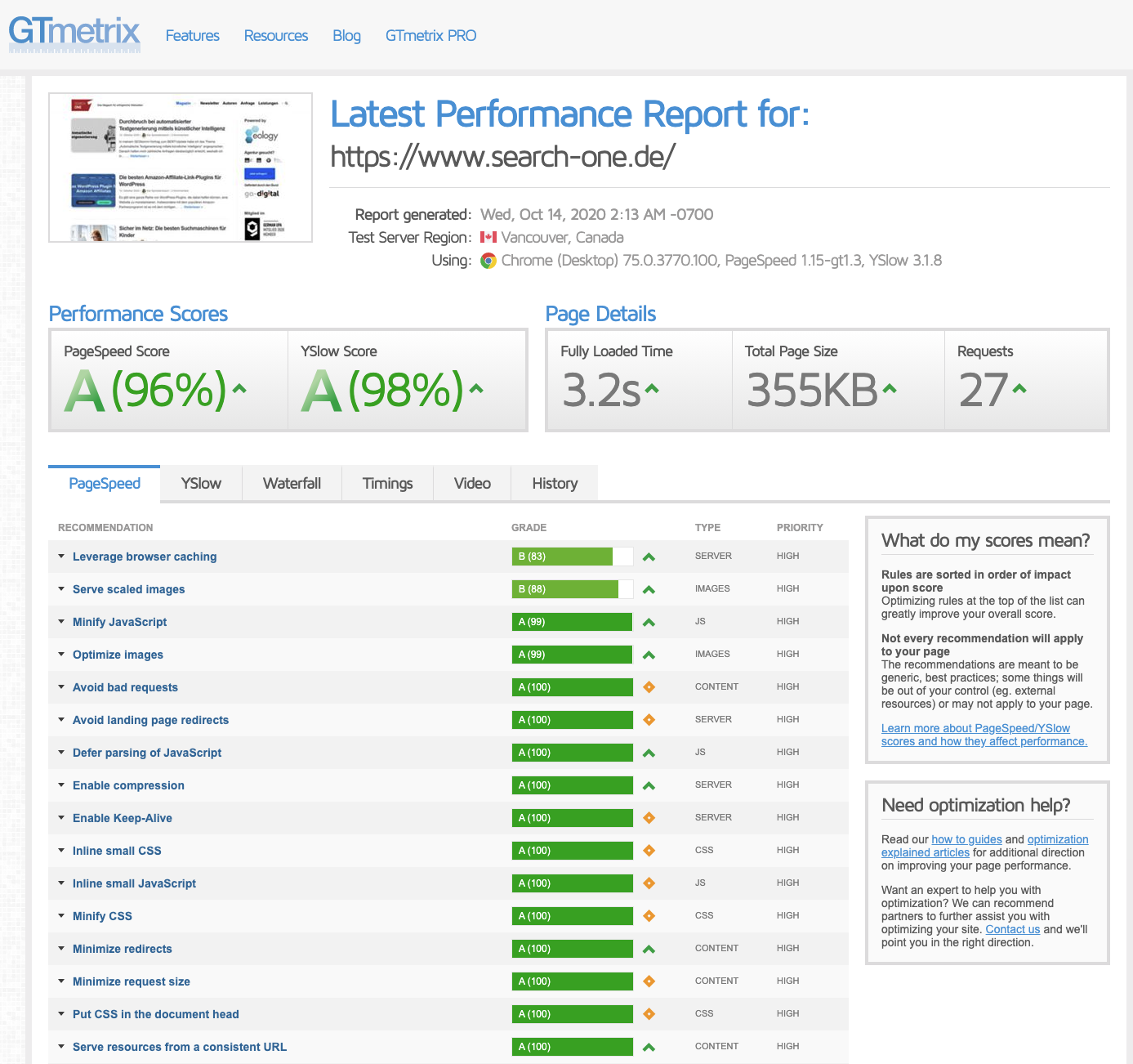Switch to the History tab
The image size is (1133, 1064).
[x=555, y=483]
